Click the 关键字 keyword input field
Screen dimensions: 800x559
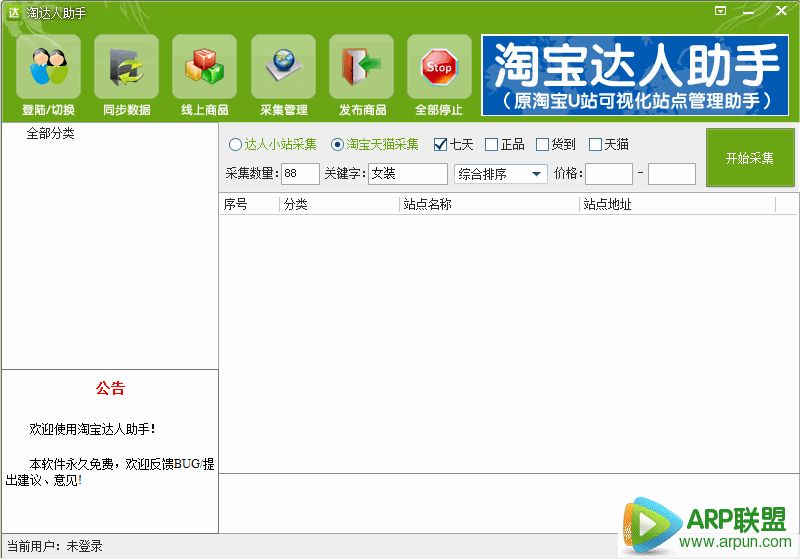point(407,174)
